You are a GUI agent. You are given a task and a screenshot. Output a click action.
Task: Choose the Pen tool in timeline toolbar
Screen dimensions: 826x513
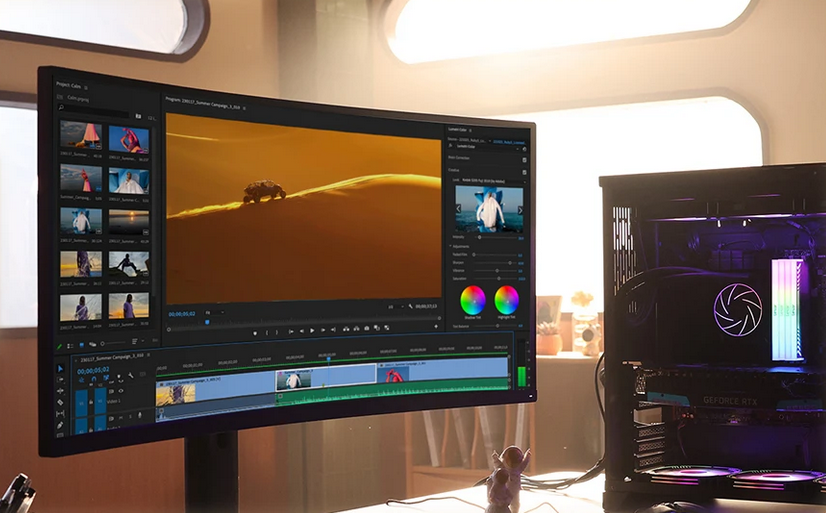(60, 426)
